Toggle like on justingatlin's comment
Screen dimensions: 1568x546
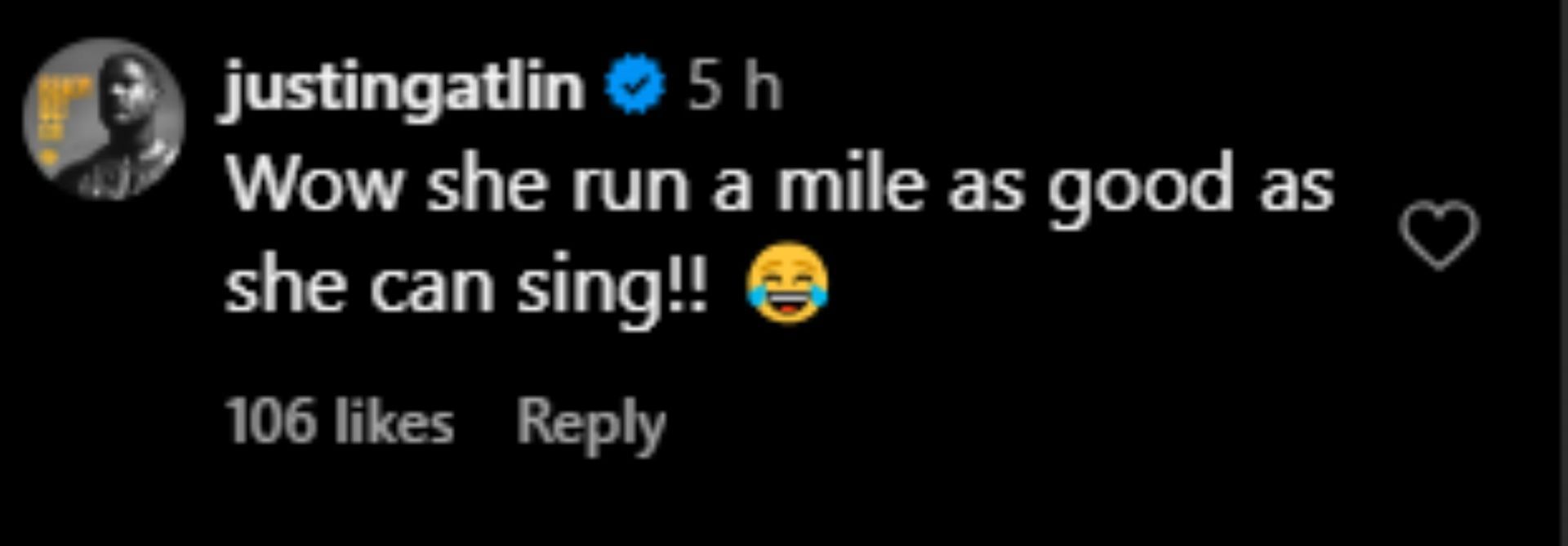click(x=1438, y=235)
